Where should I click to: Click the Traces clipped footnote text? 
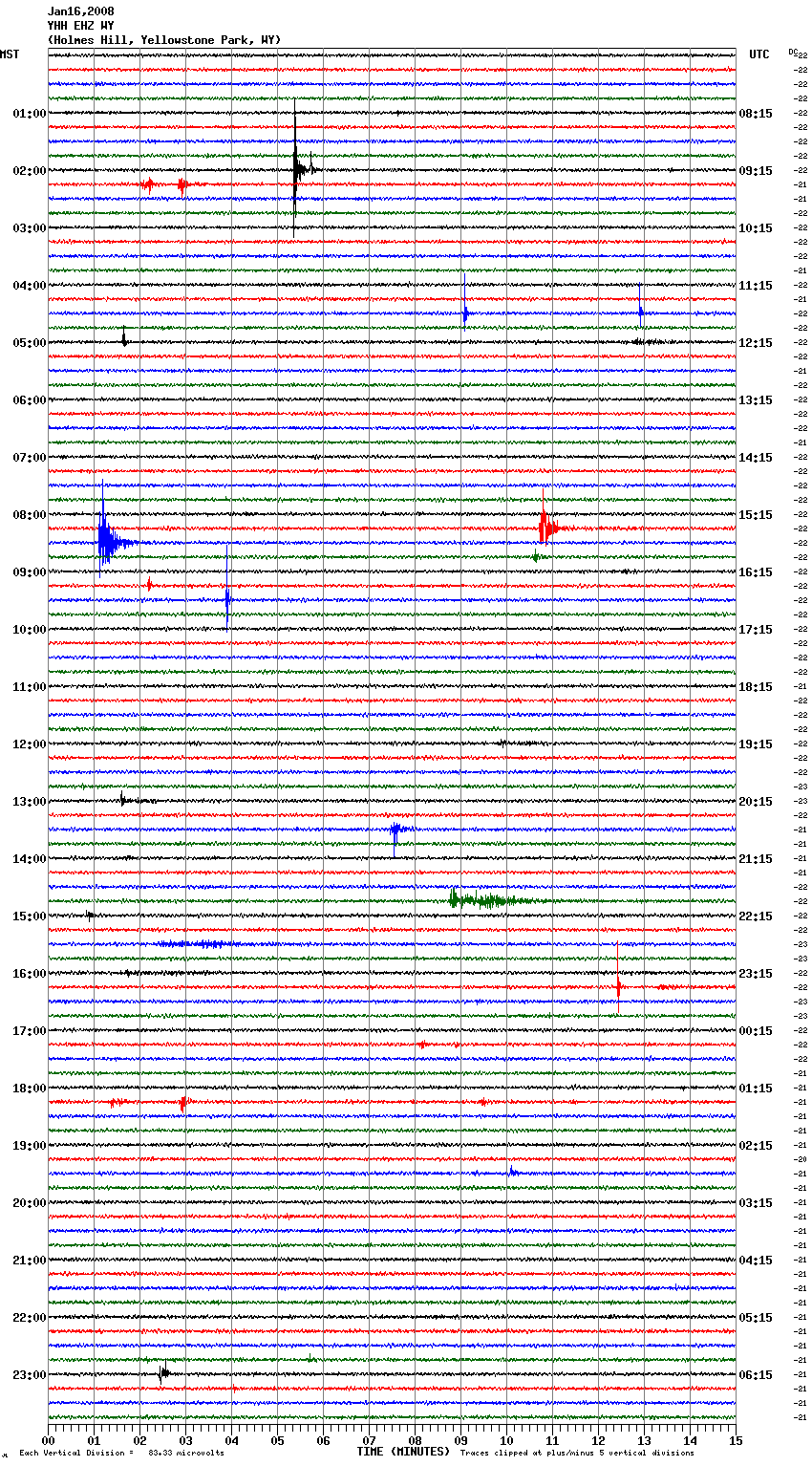(x=577, y=1454)
